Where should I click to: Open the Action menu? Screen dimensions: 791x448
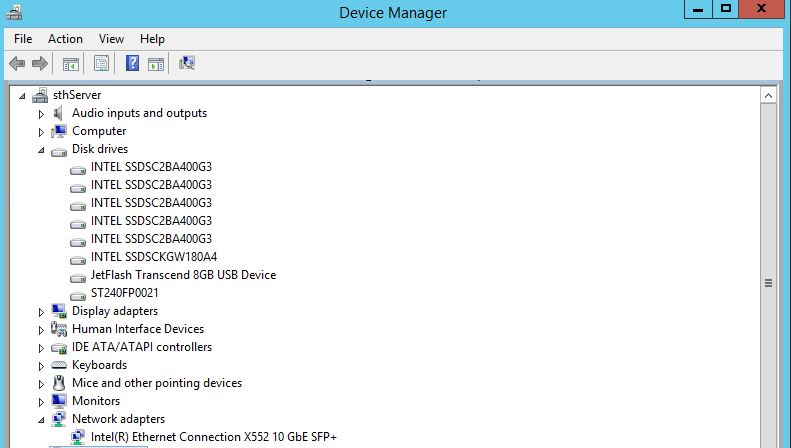[x=65, y=39]
